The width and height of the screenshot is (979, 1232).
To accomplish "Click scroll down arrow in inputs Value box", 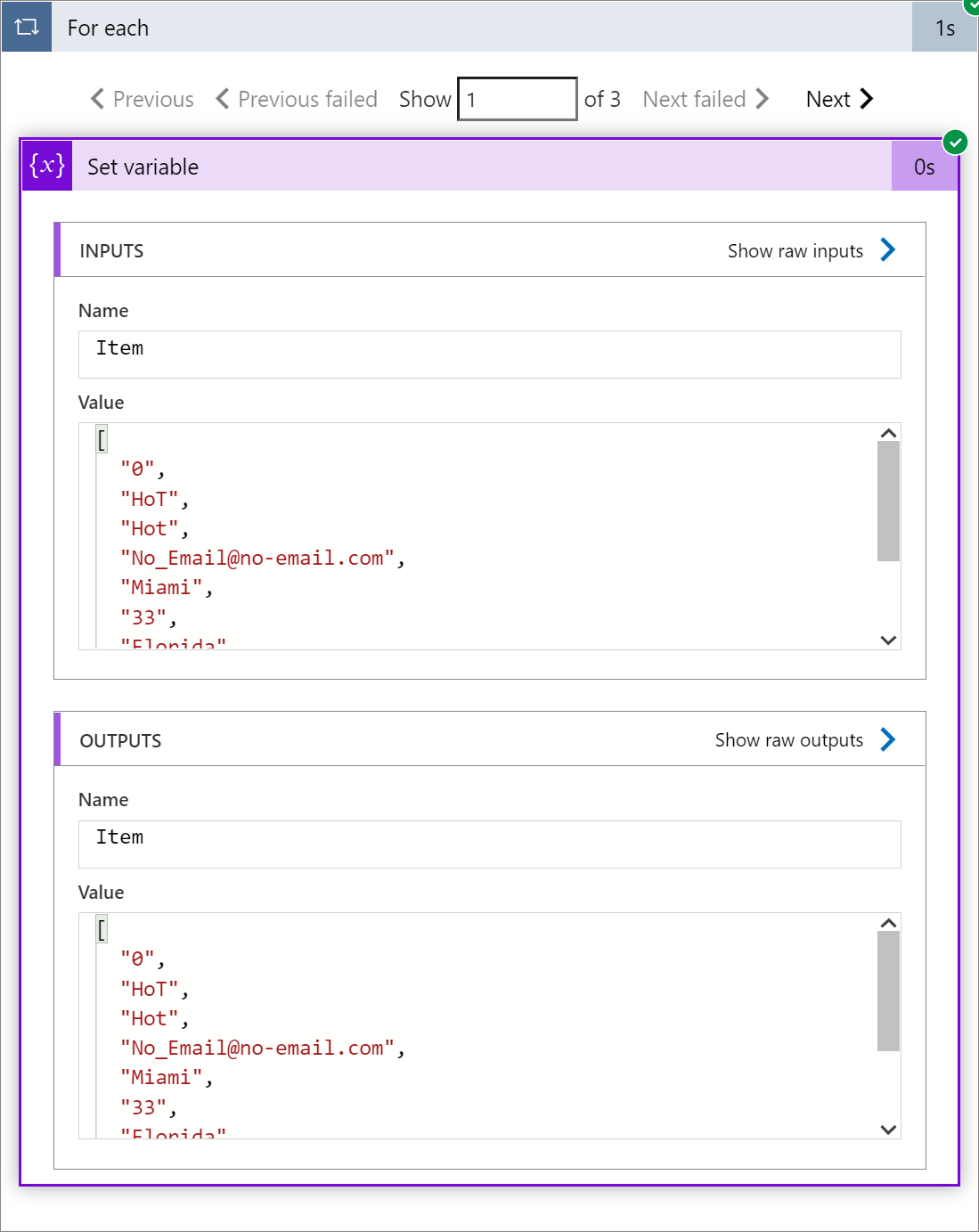I will 888,640.
